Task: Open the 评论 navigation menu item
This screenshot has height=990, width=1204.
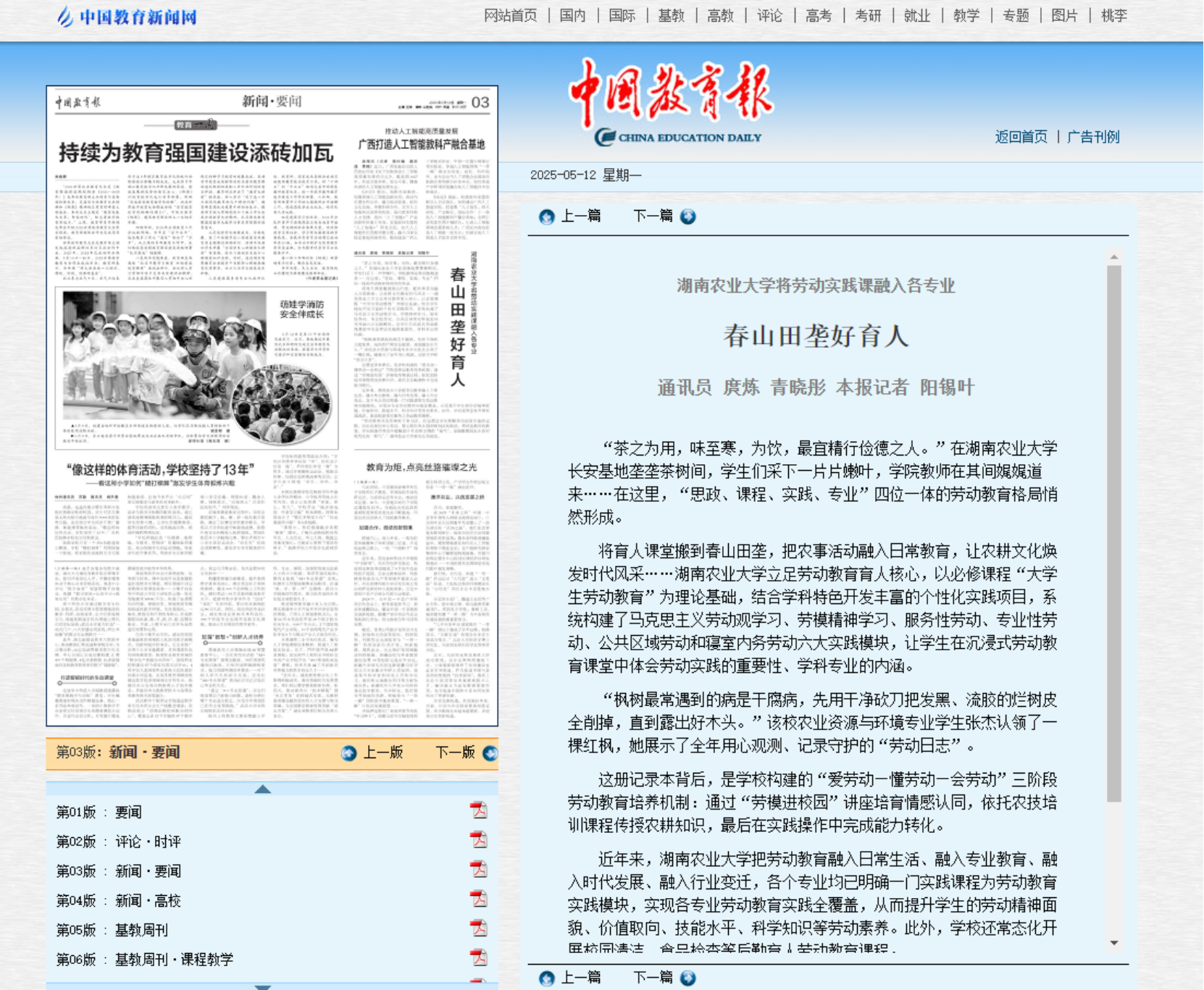Action: [x=769, y=16]
